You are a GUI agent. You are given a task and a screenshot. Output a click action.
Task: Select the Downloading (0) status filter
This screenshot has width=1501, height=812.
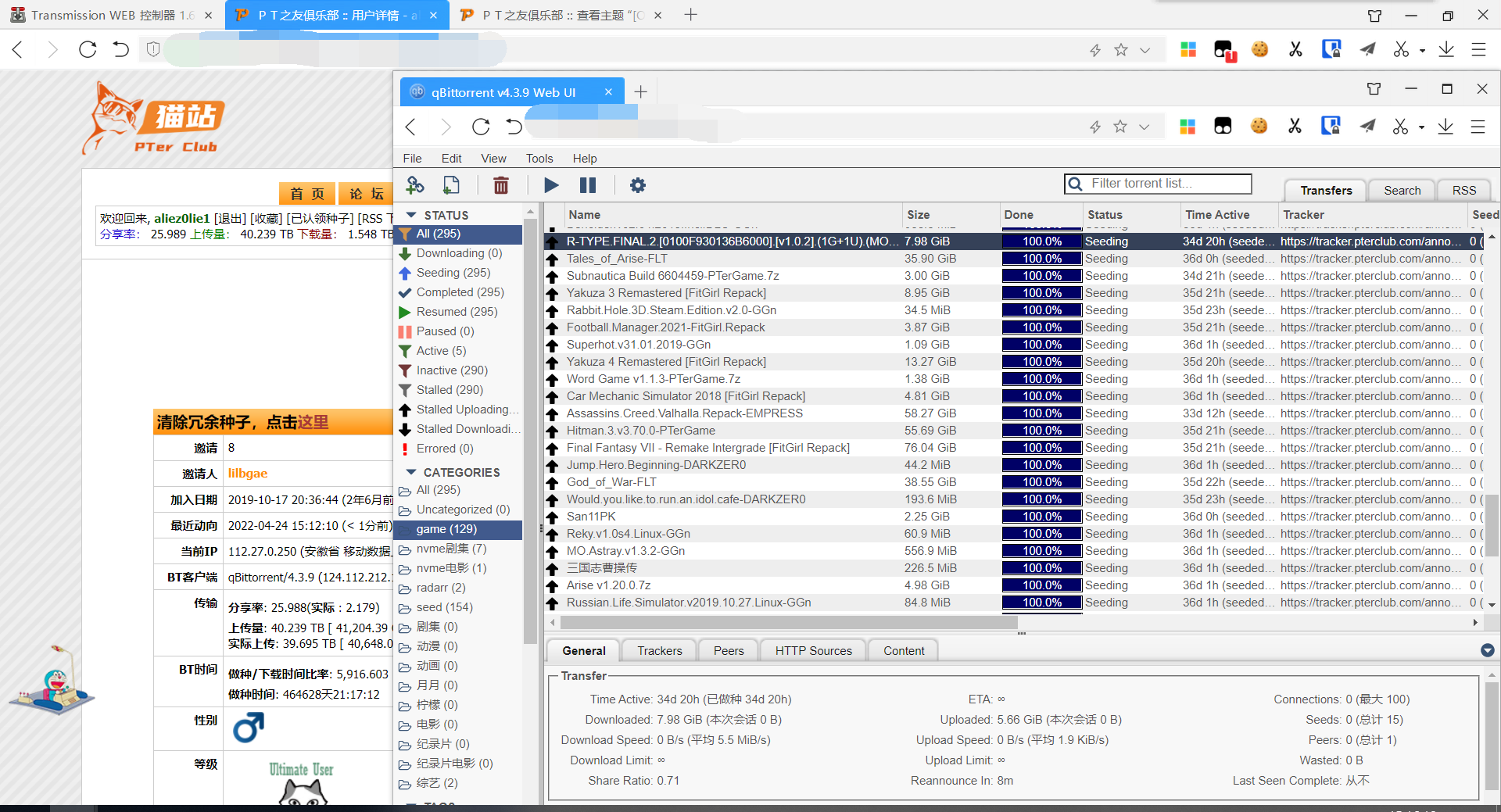(x=459, y=253)
